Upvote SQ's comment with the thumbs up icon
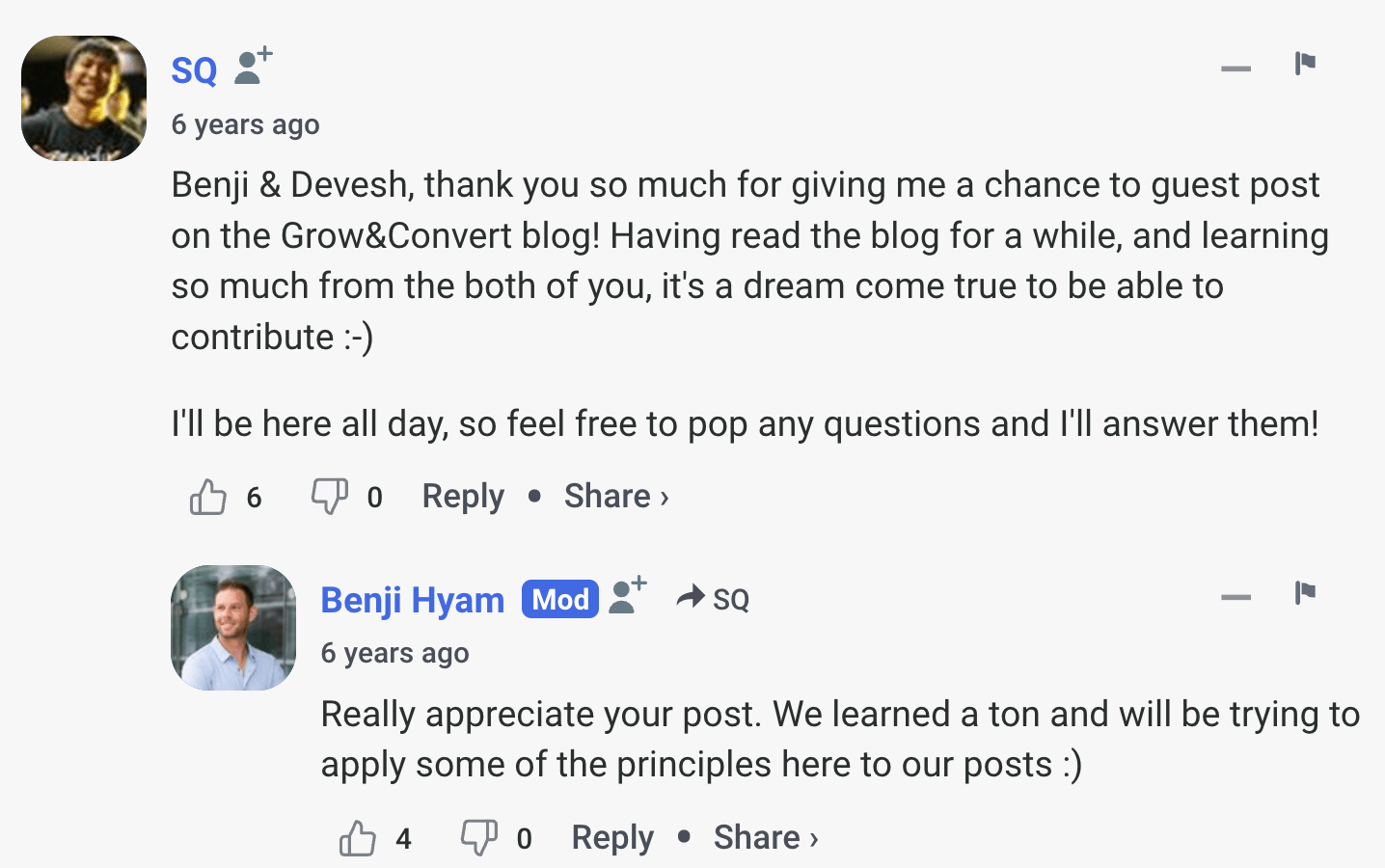This screenshot has height=868, width=1385. click(x=207, y=496)
